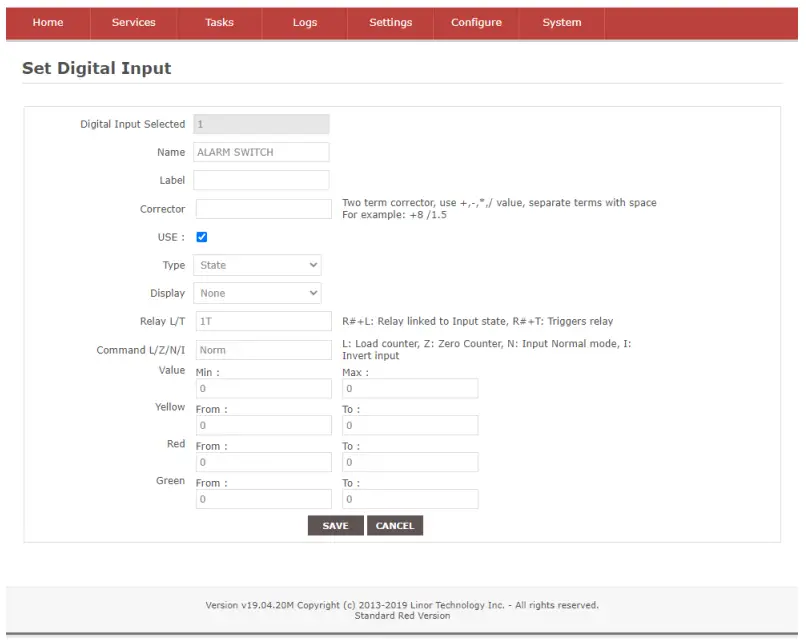
Task: Open the Home menu
Action: [x=48, y=23]
